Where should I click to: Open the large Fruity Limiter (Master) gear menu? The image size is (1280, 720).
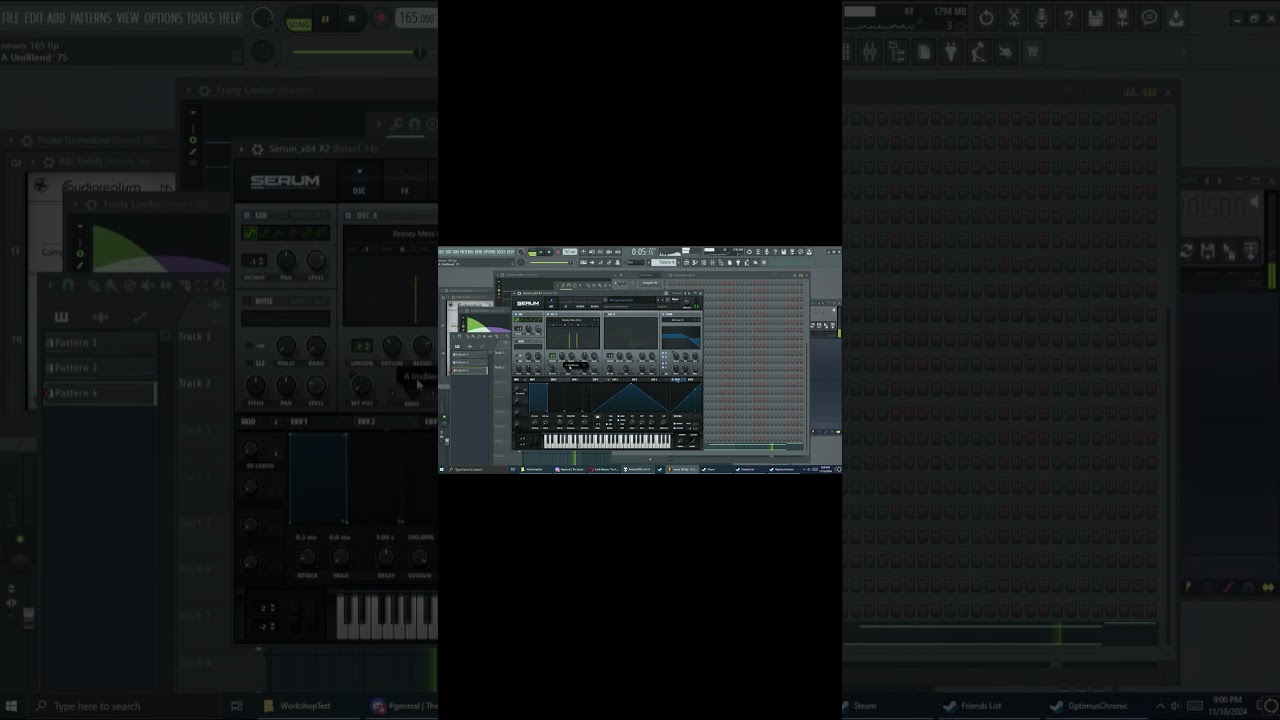204,90
